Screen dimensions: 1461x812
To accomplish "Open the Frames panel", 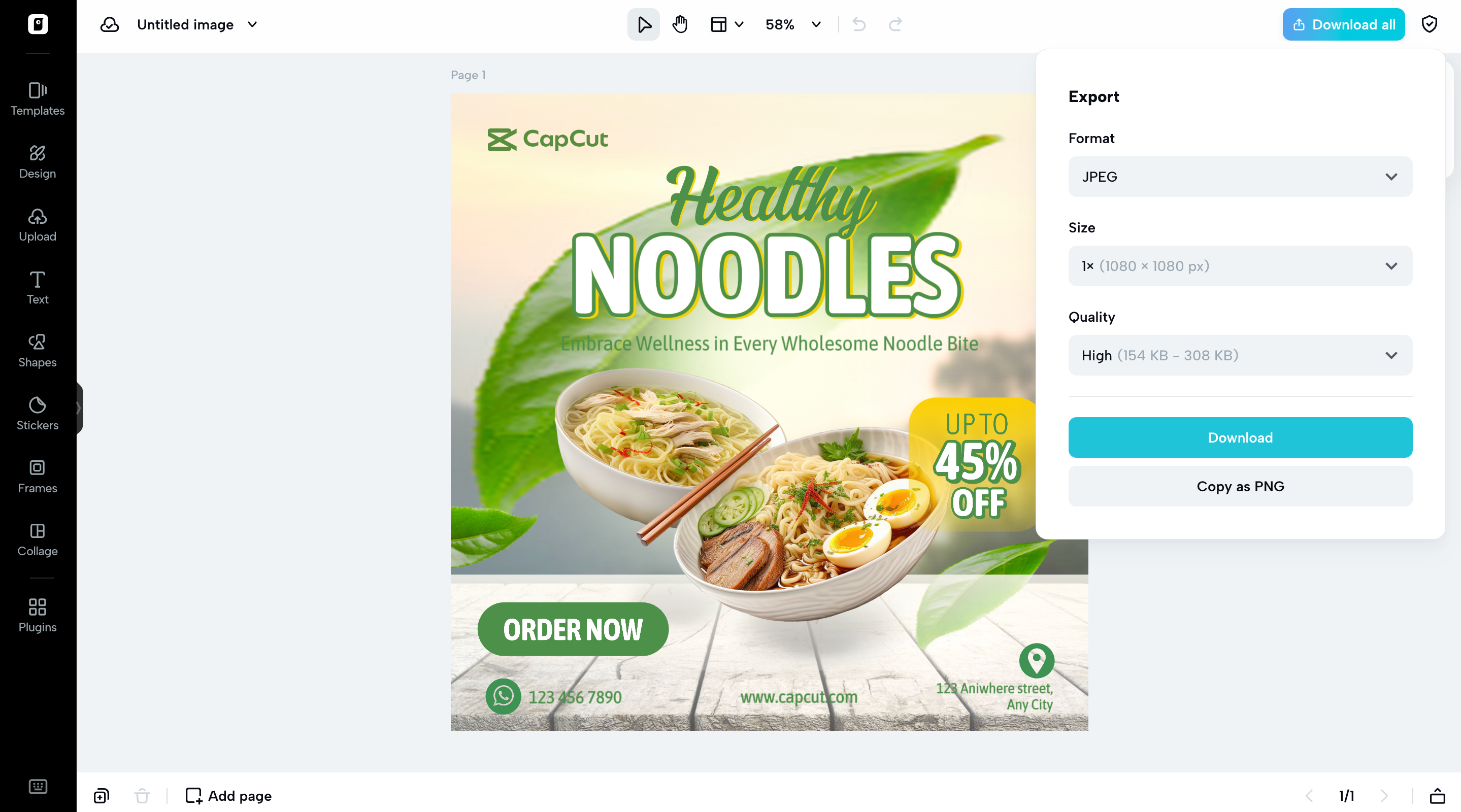I will tap(38, 477).
